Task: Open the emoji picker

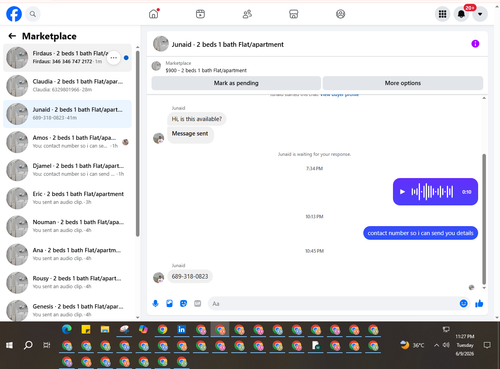Action: 463,303
